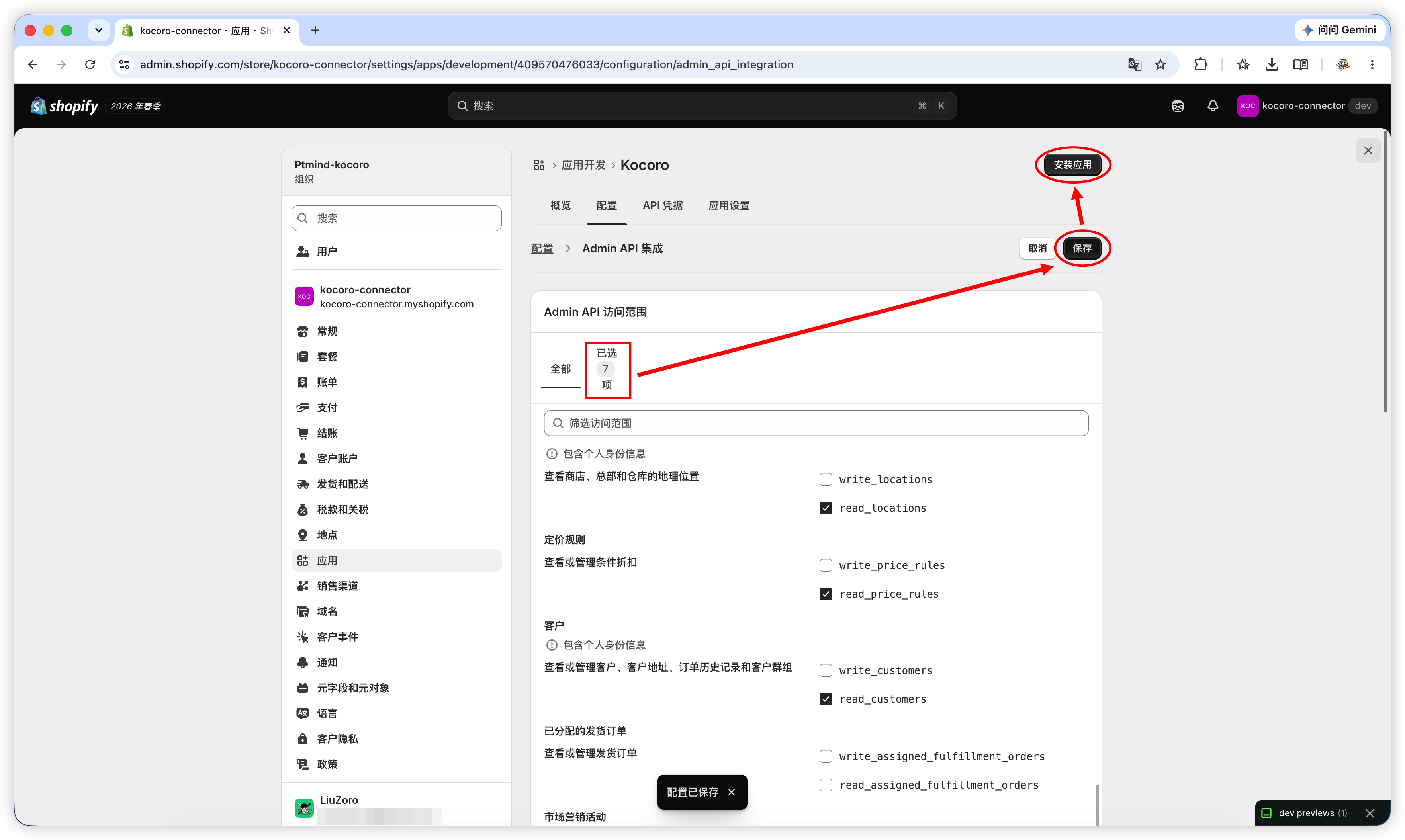Click the LiuZoro user profile
Screen dimensions: 1405x840
396,807
